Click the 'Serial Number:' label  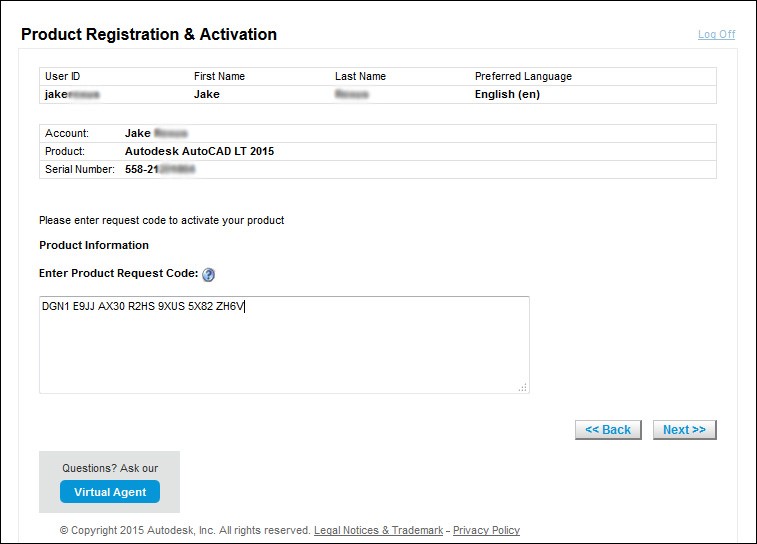[80, 169]
